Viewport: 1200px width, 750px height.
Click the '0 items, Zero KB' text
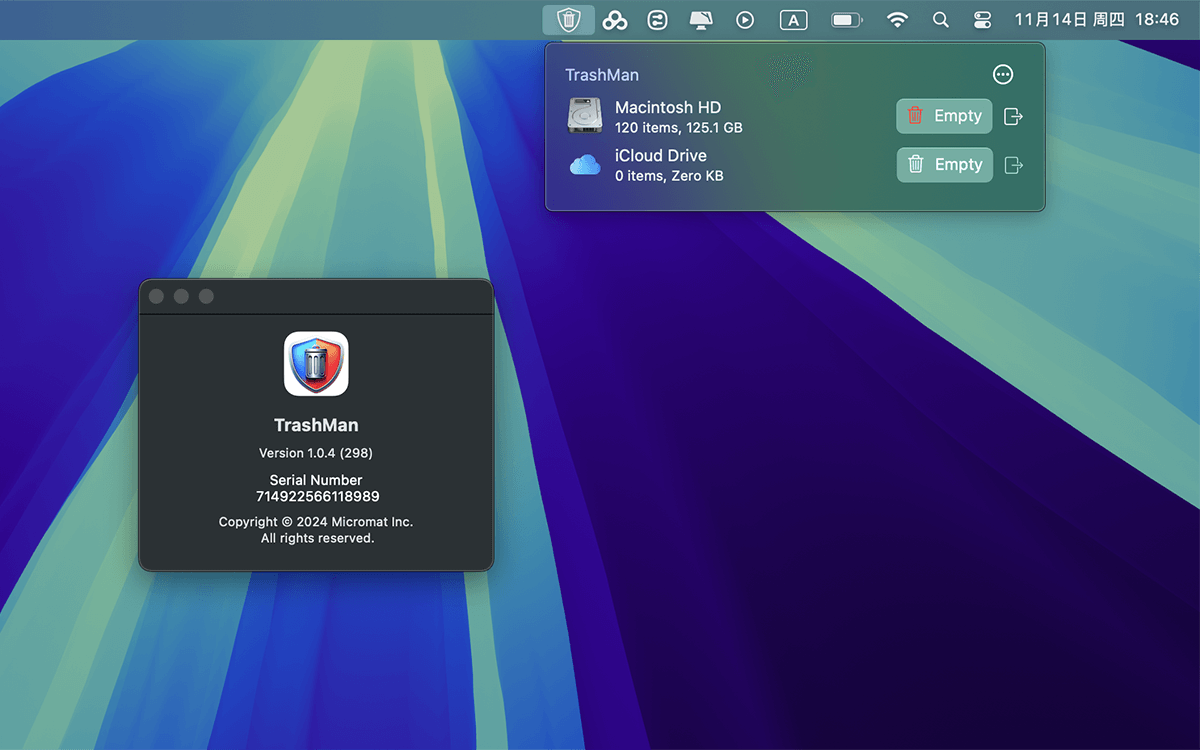pos(669,176)
